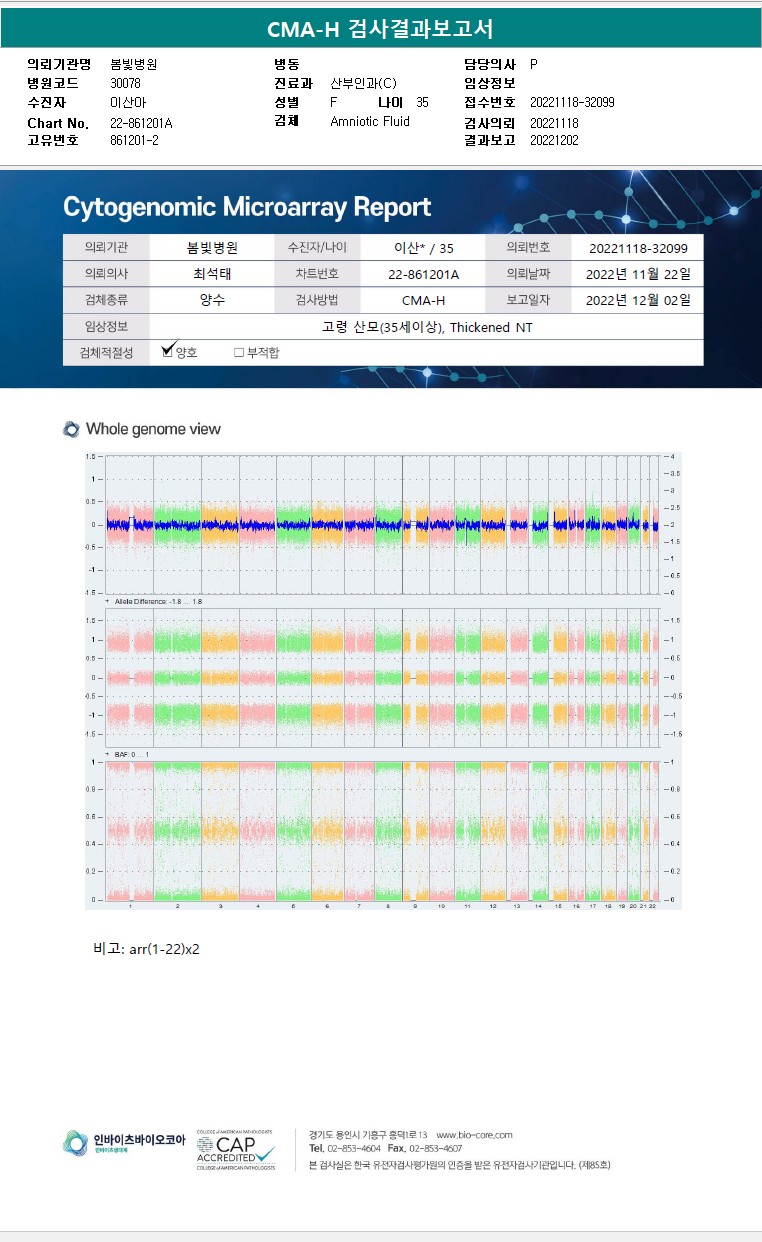This screenshot has width=762, height=1242.
Task: Select the Cytogenomic Microarray Report heading
Action: click(x=247, y=207)
